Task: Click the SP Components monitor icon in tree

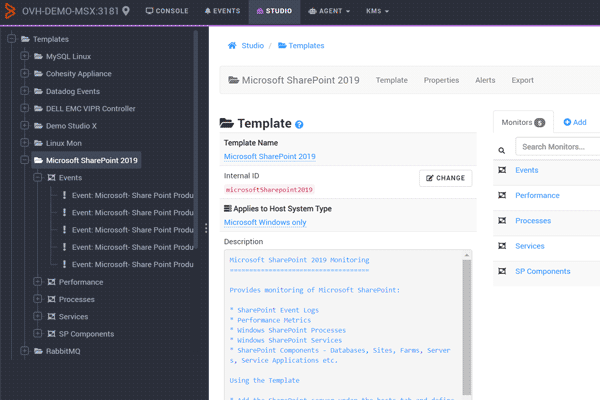Action: click(51, 334)
